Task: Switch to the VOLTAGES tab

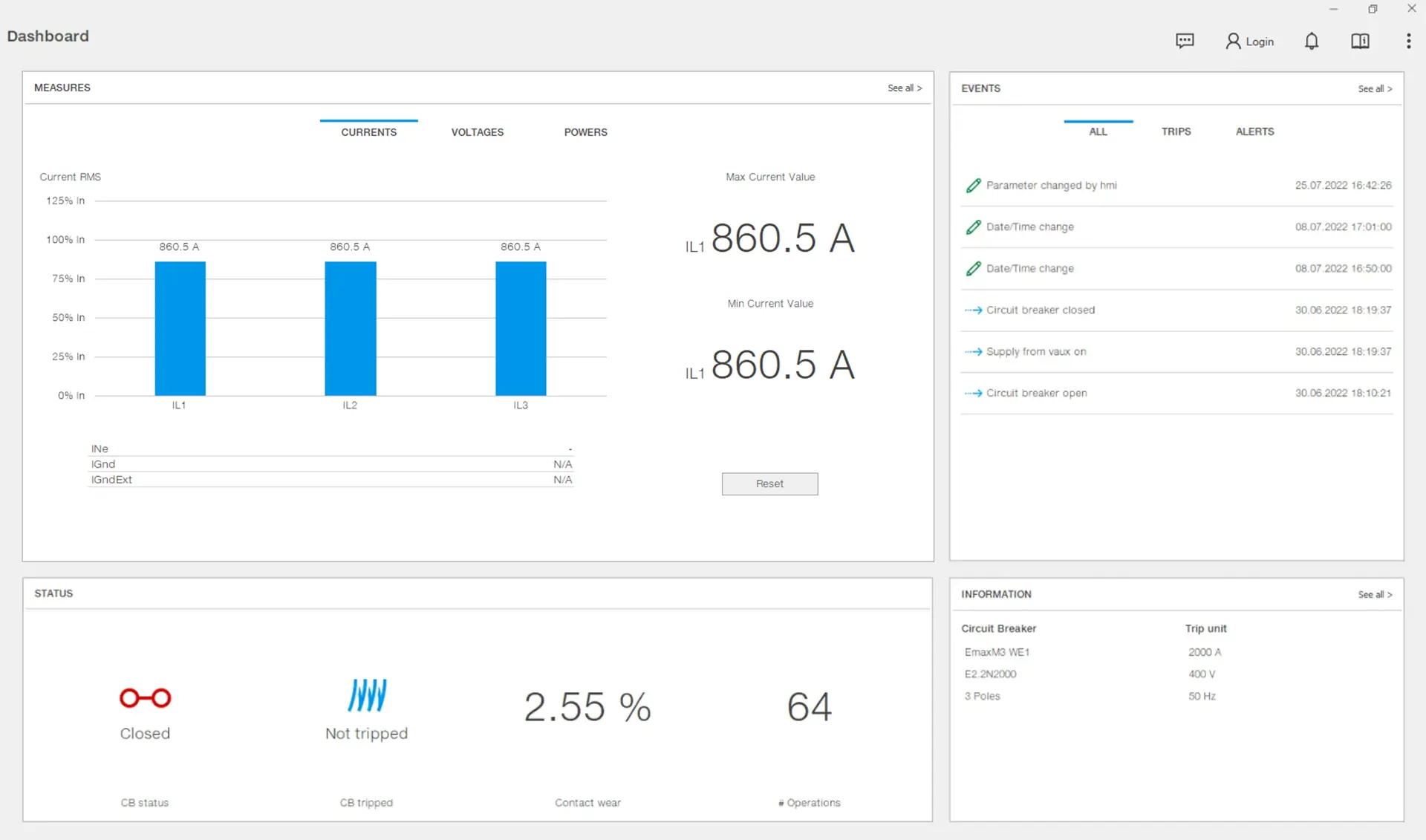Action: tap(477, 132)
